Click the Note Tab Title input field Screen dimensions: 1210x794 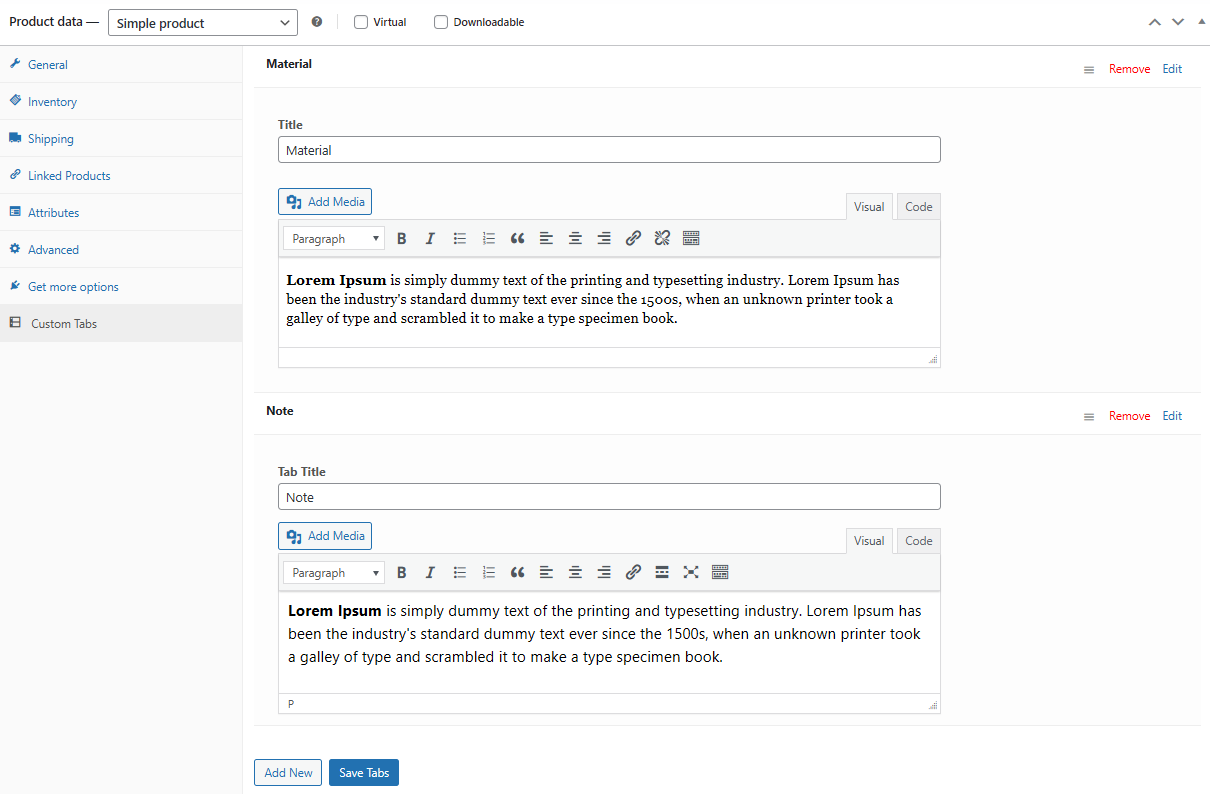[609, 497]
